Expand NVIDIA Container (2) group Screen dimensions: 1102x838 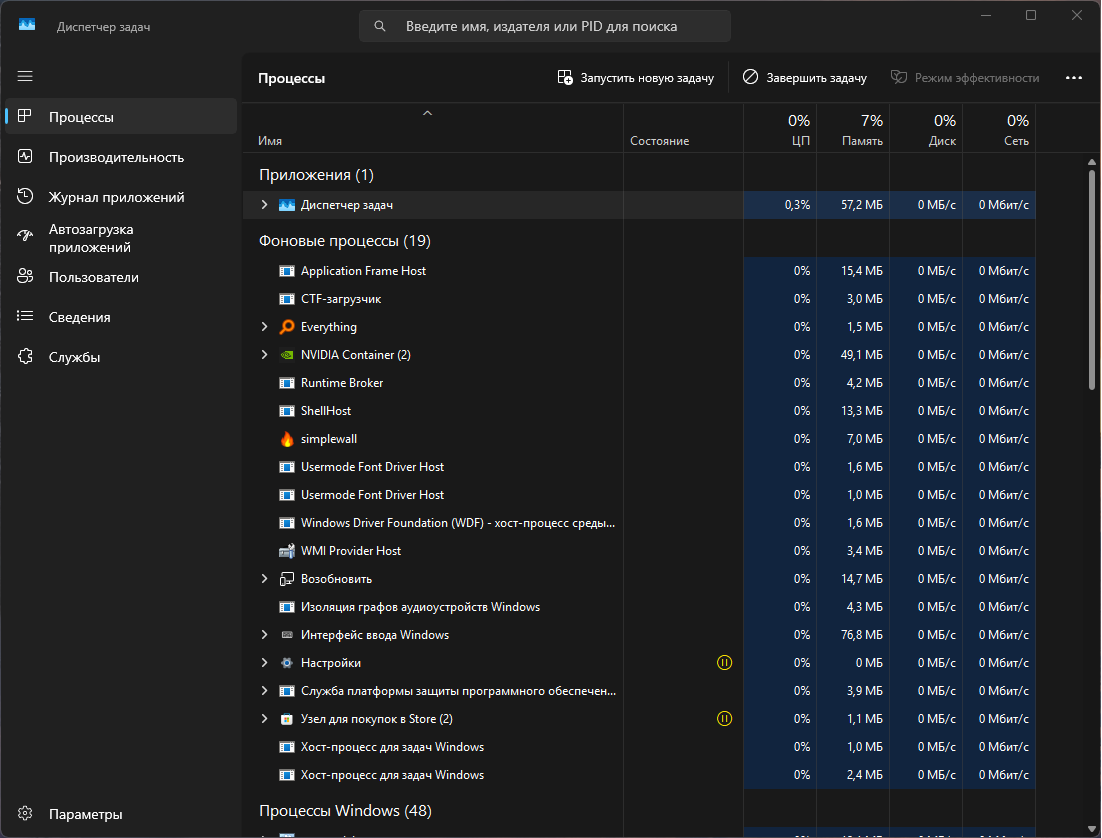point(264,355)
